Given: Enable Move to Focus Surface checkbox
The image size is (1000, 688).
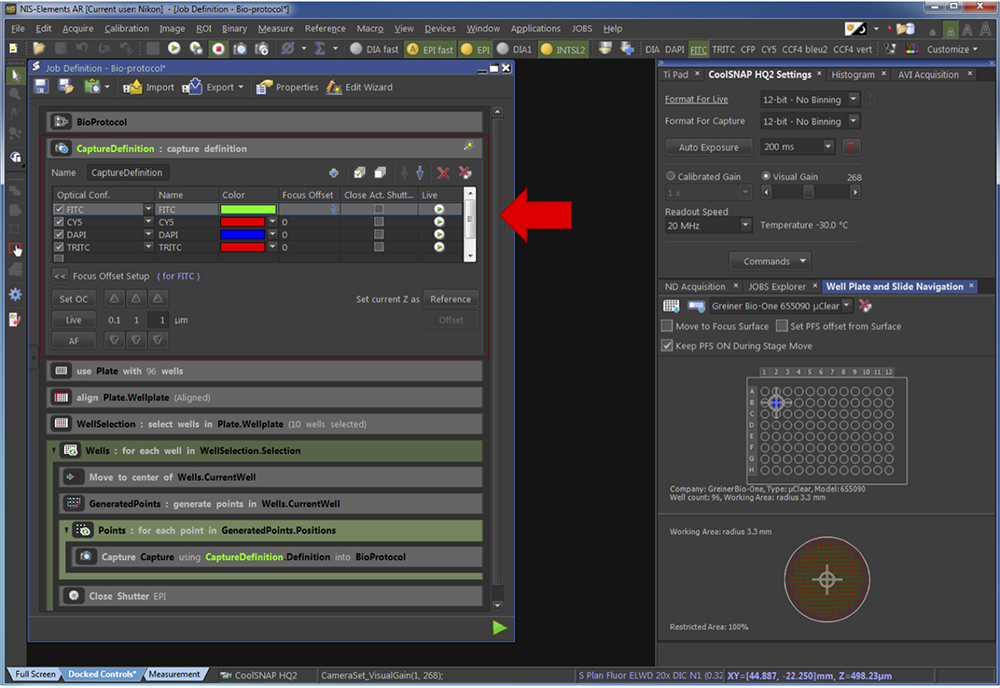Looking at the screenshot, I should click(667, 326).
